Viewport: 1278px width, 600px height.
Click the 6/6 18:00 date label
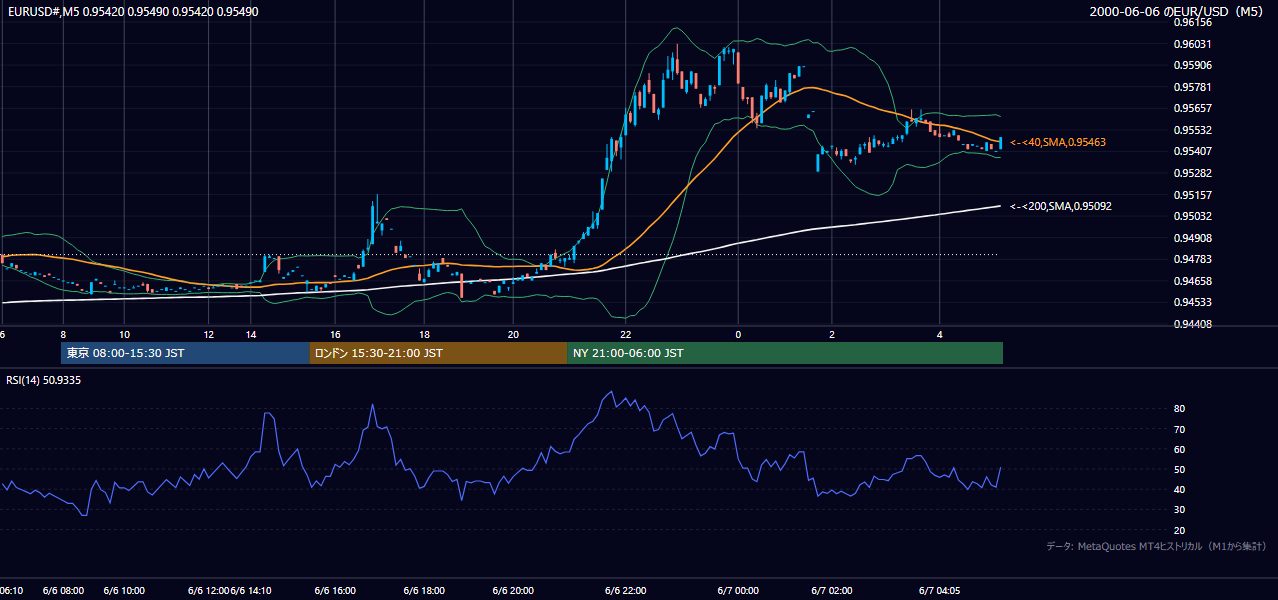(x=424, y=591)
